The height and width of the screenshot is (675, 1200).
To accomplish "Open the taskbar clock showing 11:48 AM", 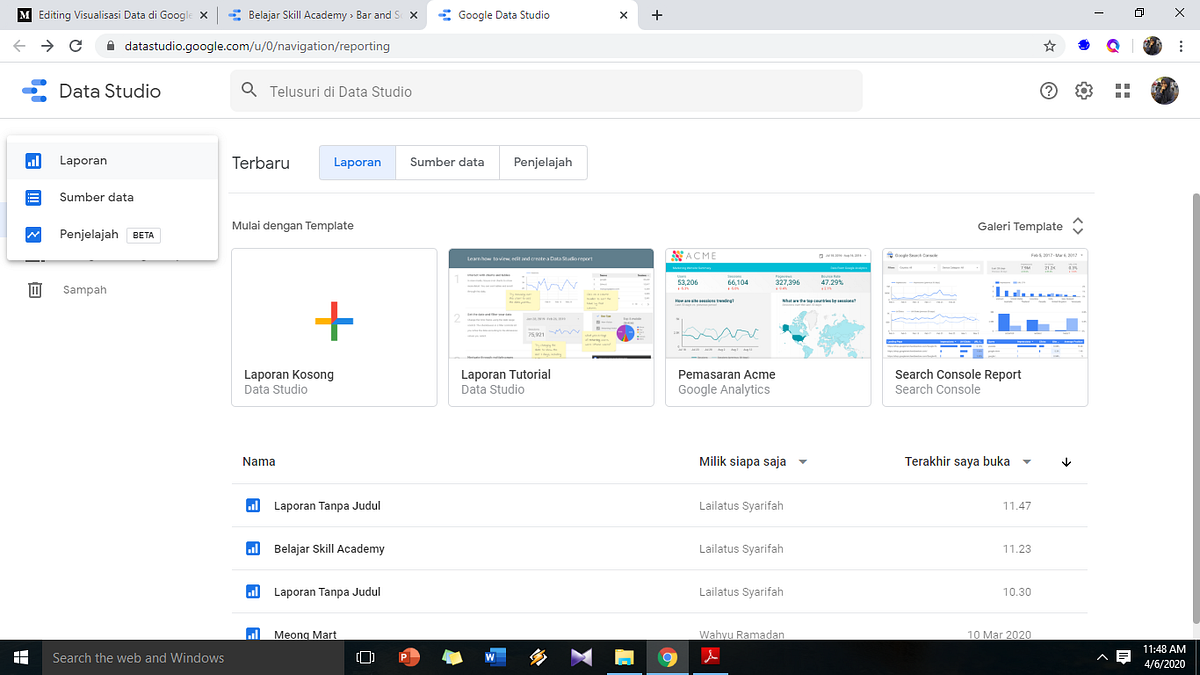I will (x=1164, y=657).
